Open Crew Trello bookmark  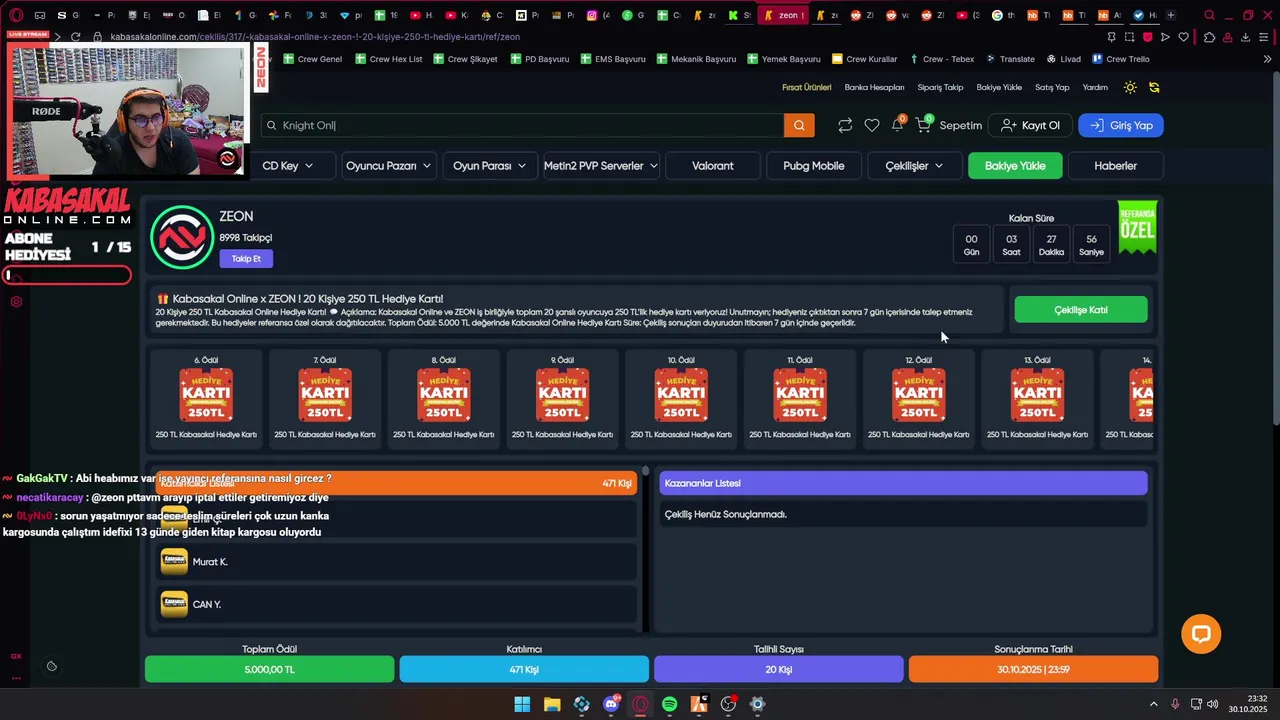1120,59
